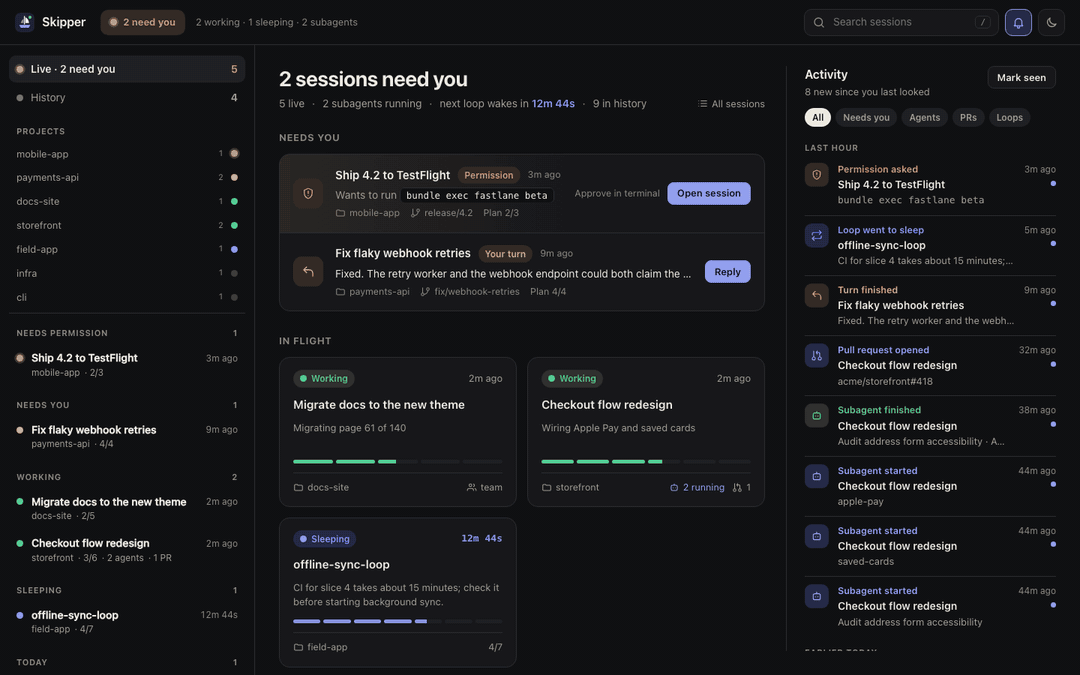Select Fix flaky webhook retries in sidebar
Image resolution: width=1080 pixels, height=675 pixels.
pyautogui.click(x=127, y=437)
